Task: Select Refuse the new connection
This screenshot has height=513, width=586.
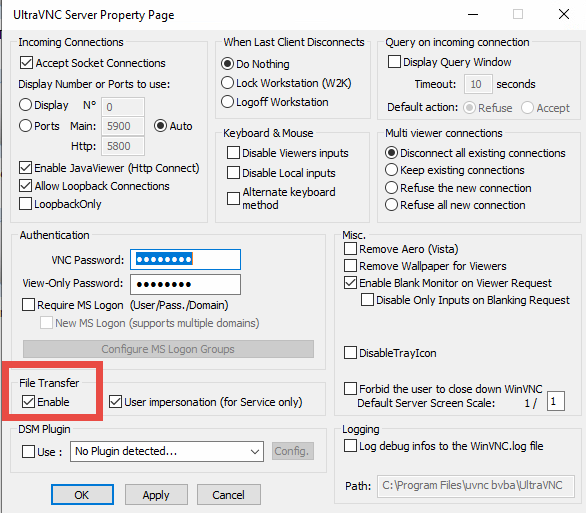Action: (x=391, y=188)
